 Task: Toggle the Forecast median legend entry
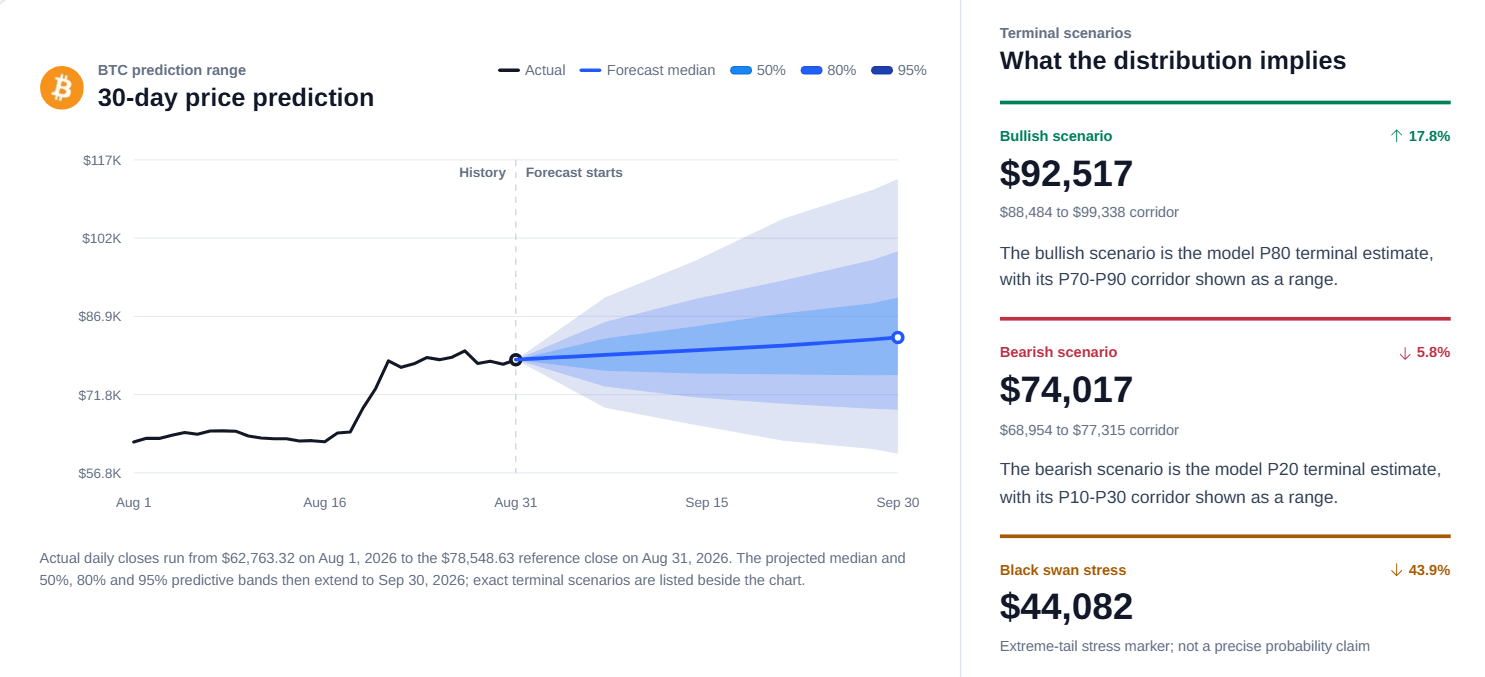coord(648,70)
